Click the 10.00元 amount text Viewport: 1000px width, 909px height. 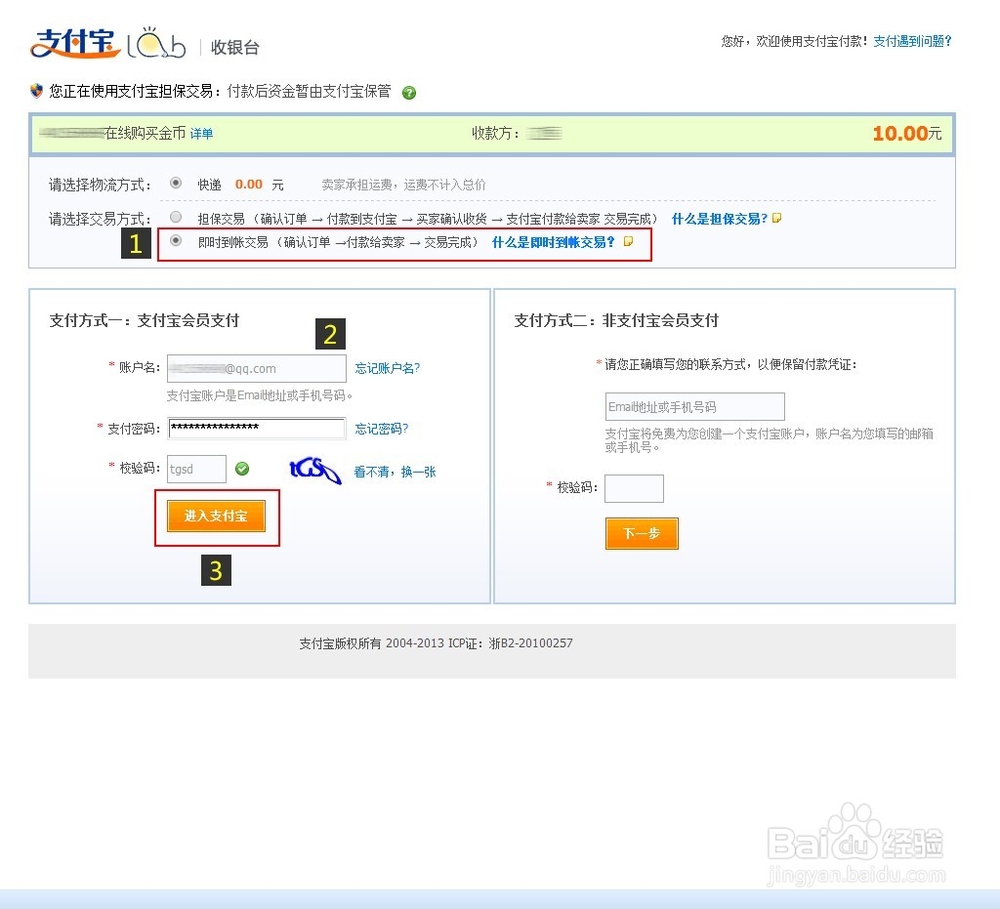[x=907, y=133]
